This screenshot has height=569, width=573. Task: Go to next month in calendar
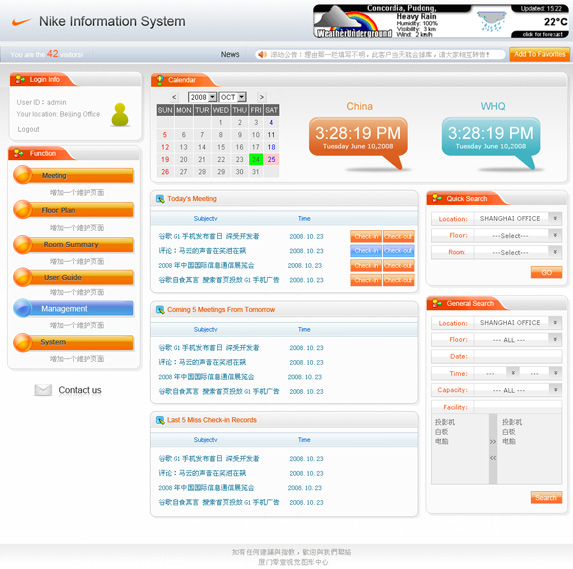[262, 97]
